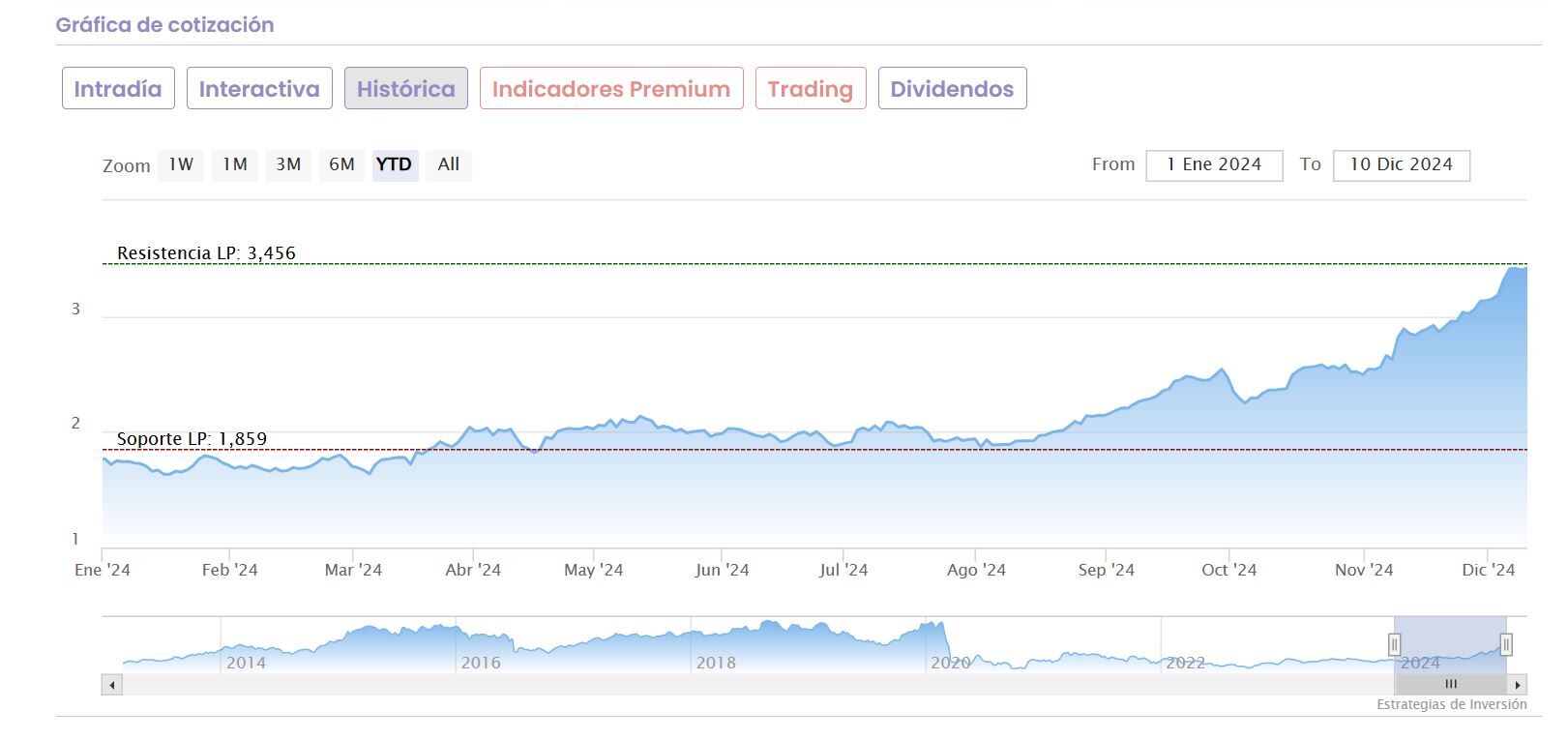Click the To date field

(1401, 165)
